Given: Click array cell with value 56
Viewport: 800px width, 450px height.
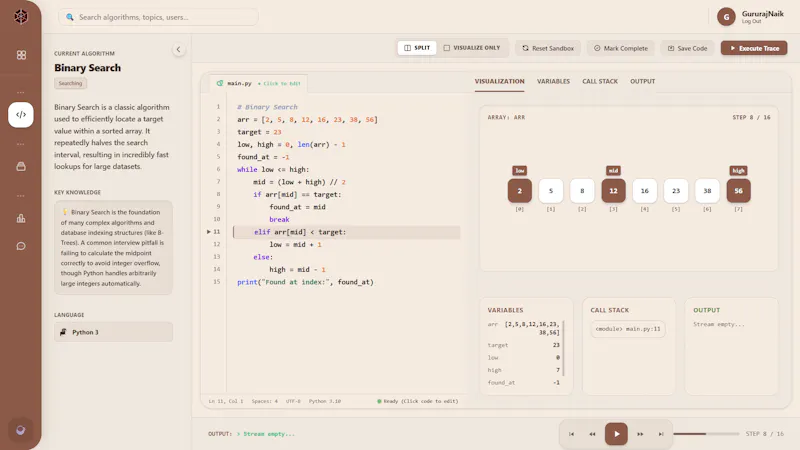Looking at the screenshot, I should 738,191.
